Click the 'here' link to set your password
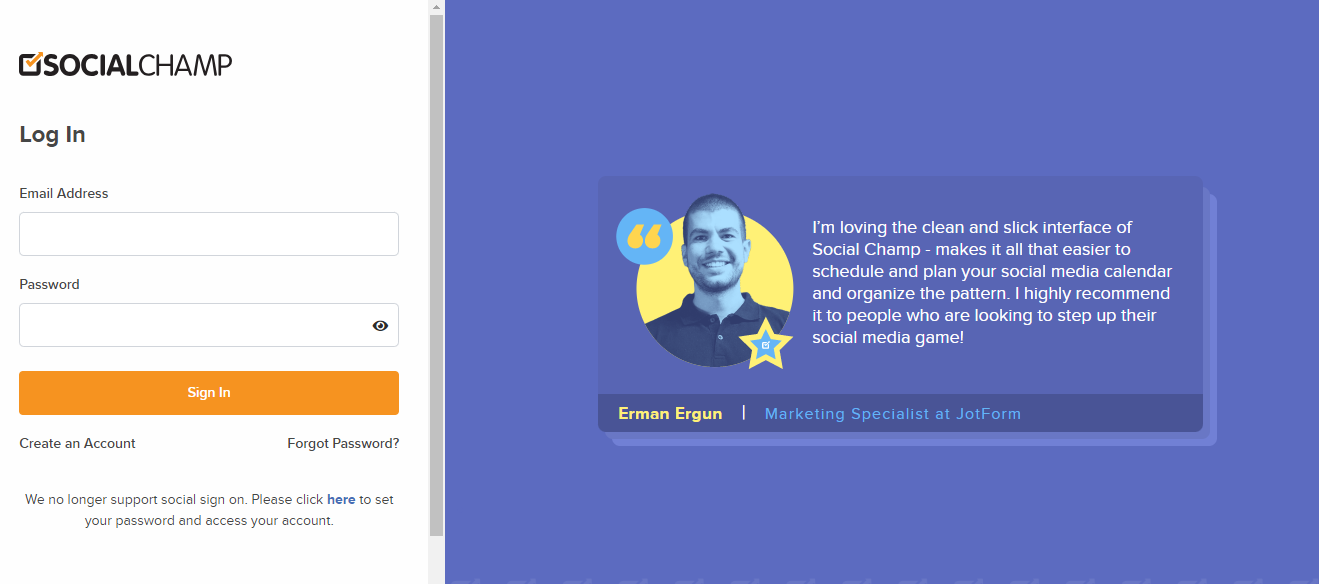1319x584 pixels. tap(341, 499)
